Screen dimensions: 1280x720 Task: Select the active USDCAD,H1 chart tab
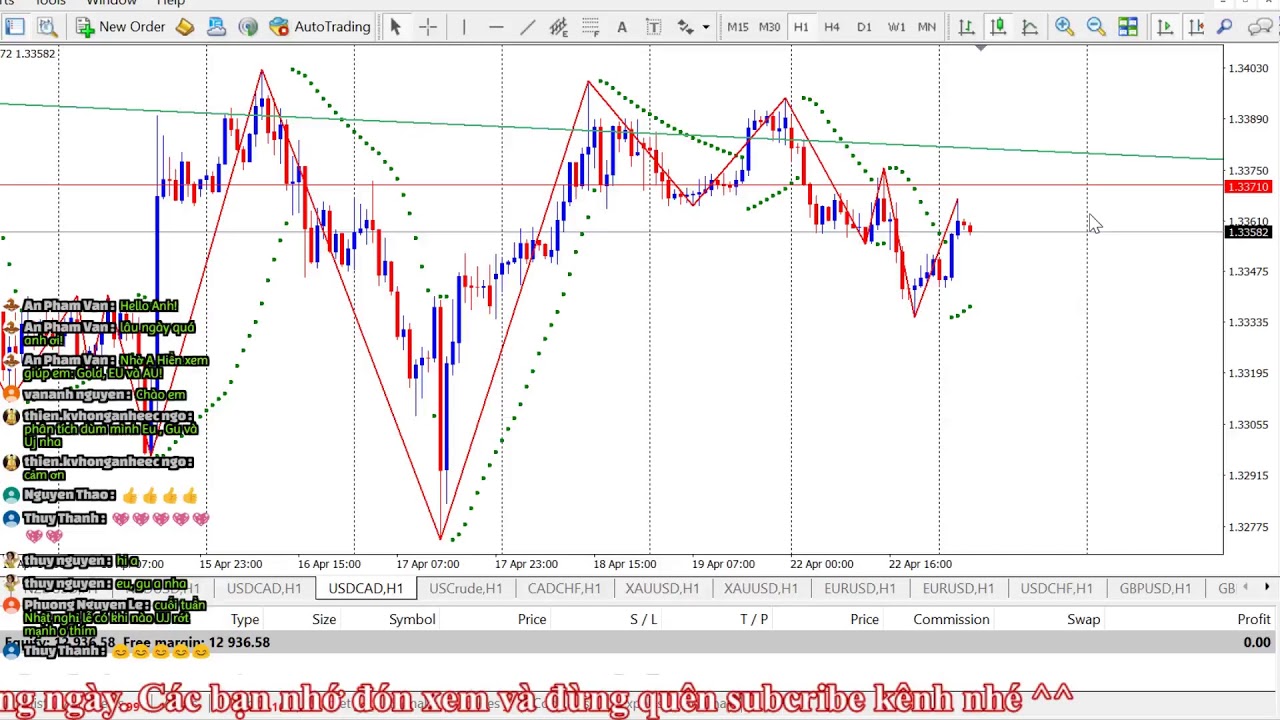coord(366,588)
